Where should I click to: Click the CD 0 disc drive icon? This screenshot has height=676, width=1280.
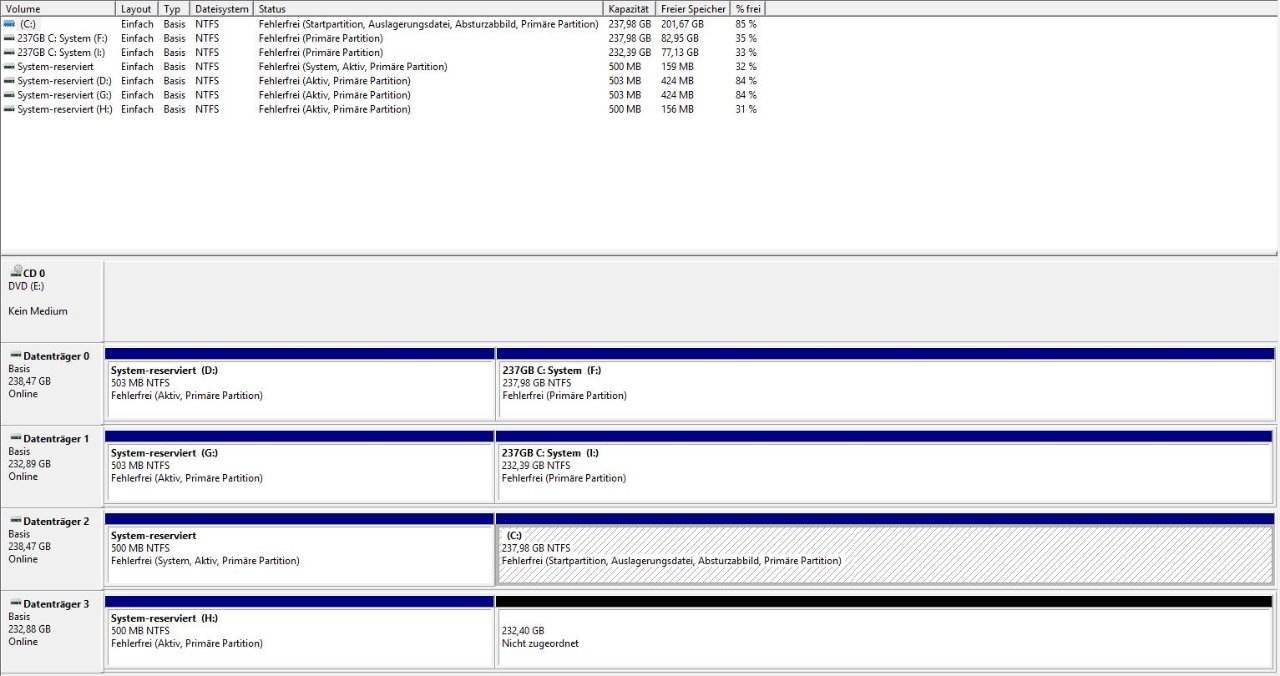[15, 271]
